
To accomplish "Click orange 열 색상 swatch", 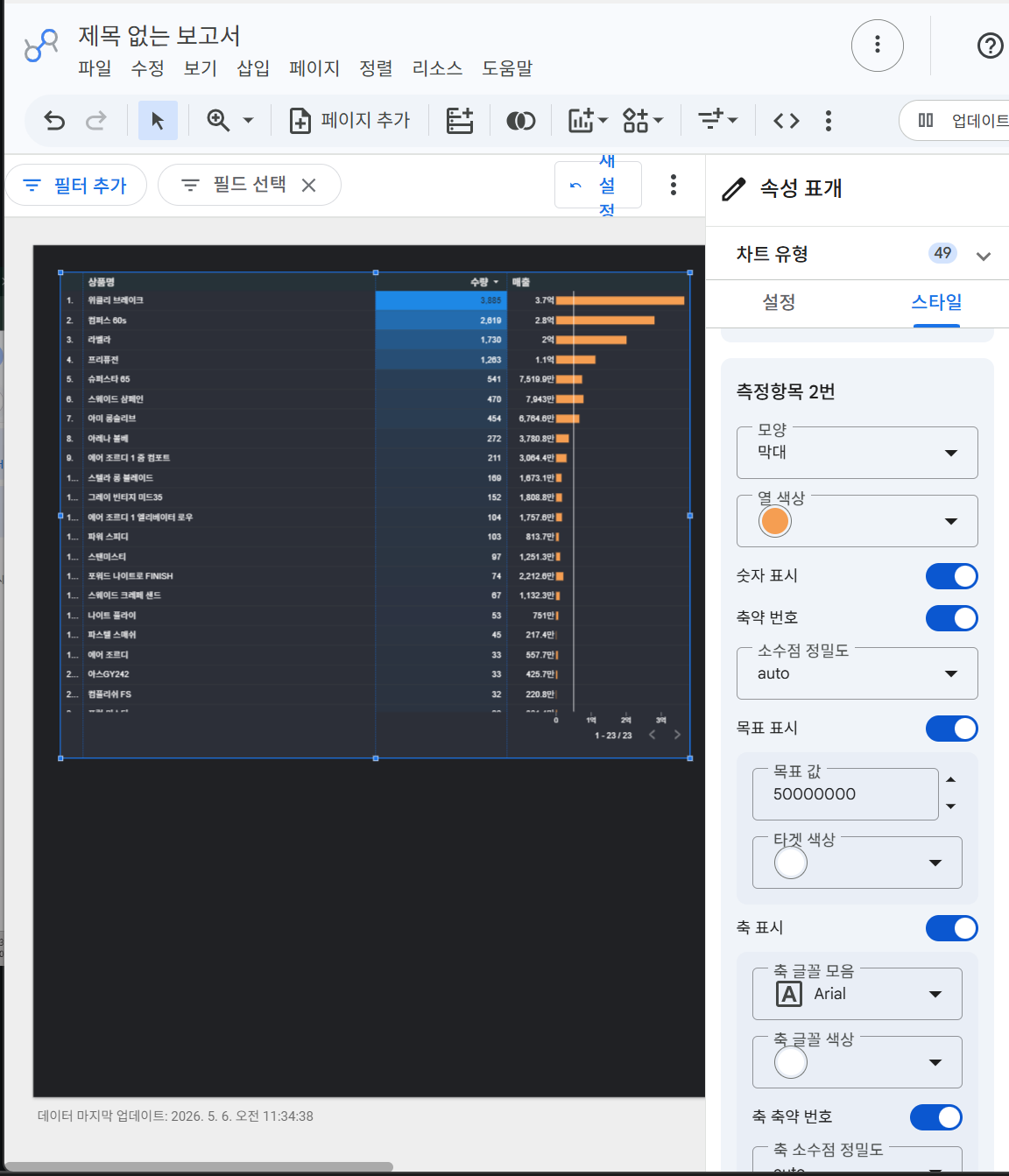I will pyautogui.click(x=775, y=521).
